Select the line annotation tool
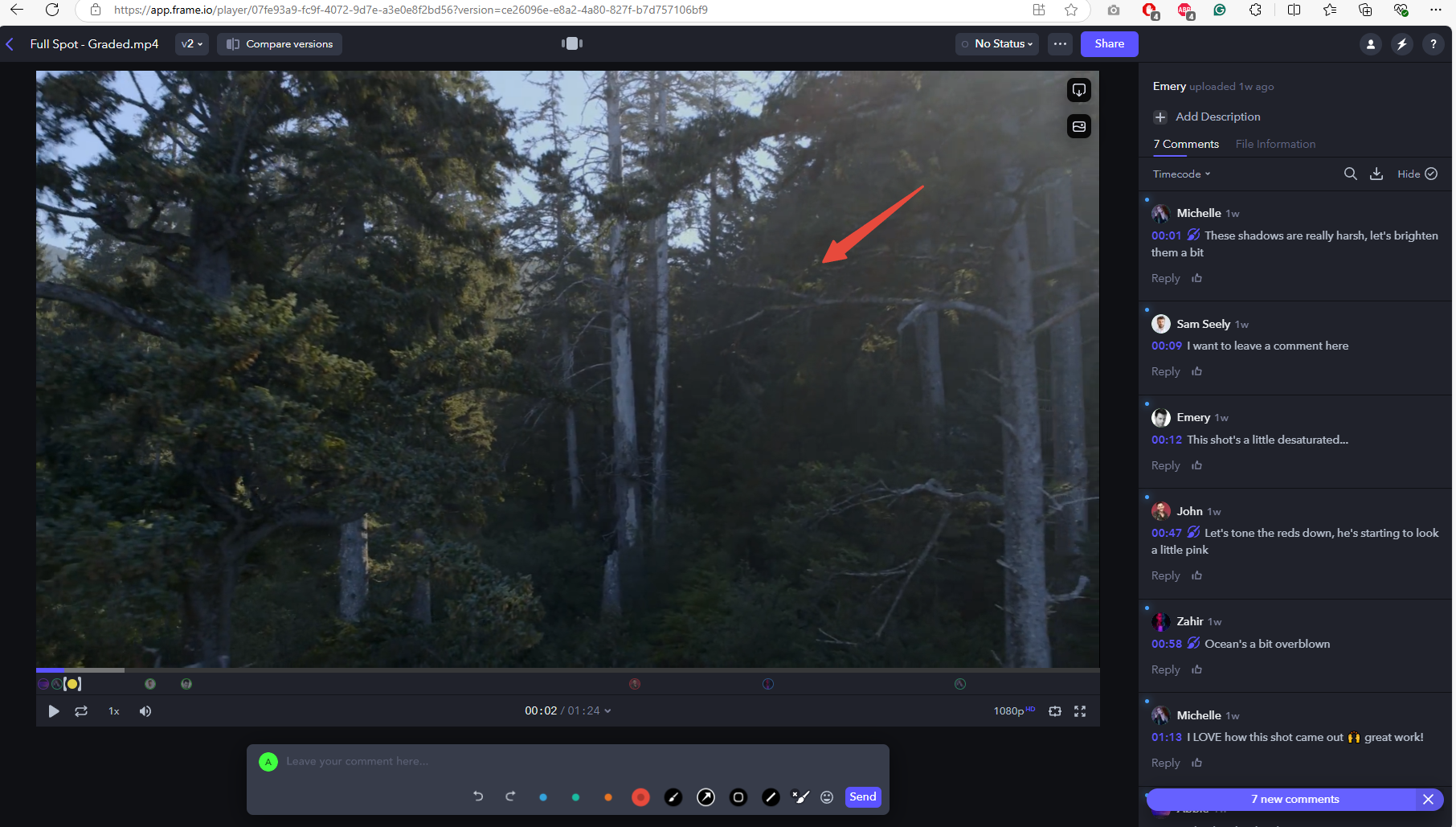This screenshot has width=1456, height=827. (771, 797)
